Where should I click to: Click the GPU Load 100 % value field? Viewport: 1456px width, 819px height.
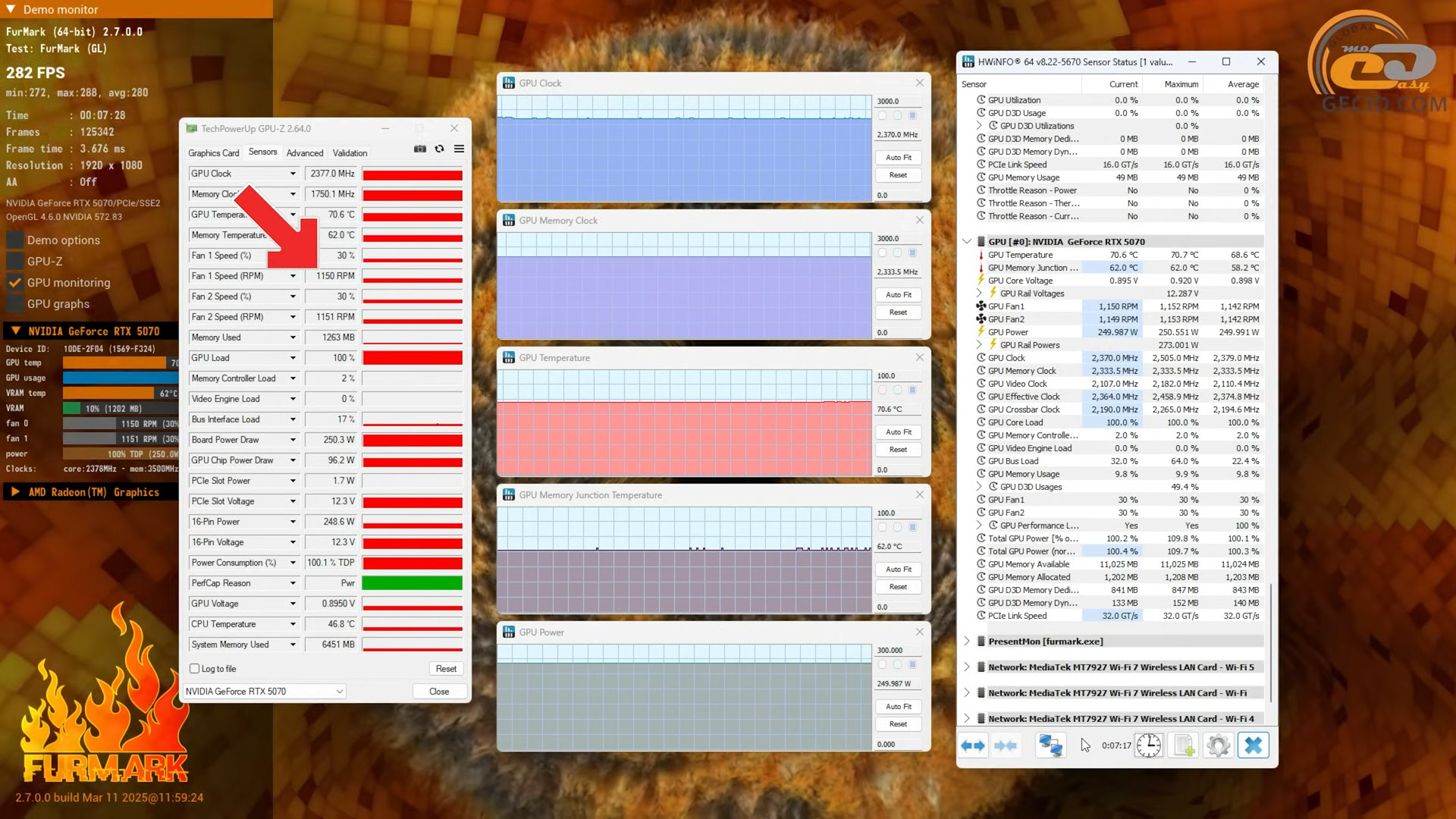pos(331,358)
